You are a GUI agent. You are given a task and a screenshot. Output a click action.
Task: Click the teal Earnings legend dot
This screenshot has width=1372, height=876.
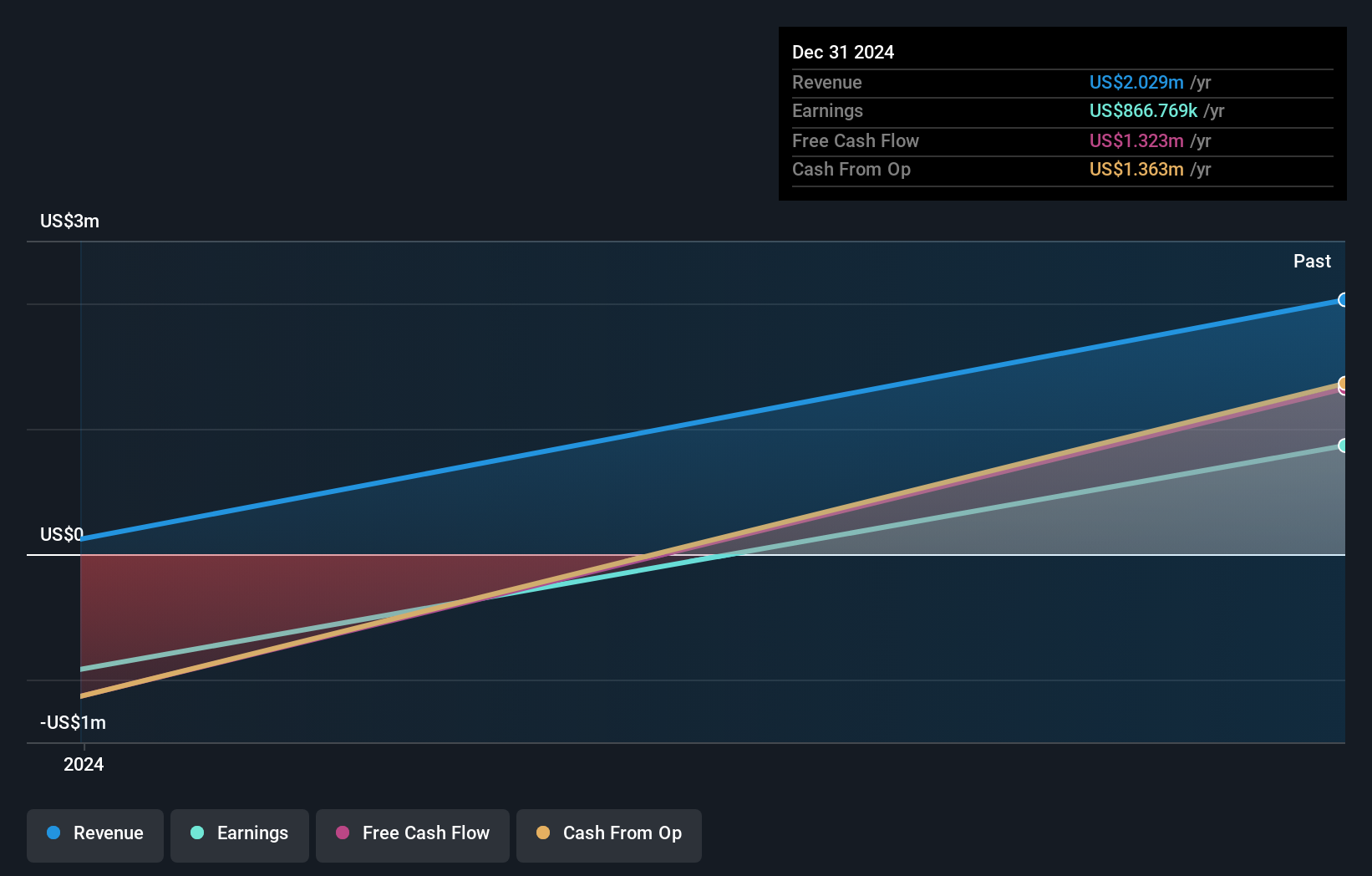point(197,833)
